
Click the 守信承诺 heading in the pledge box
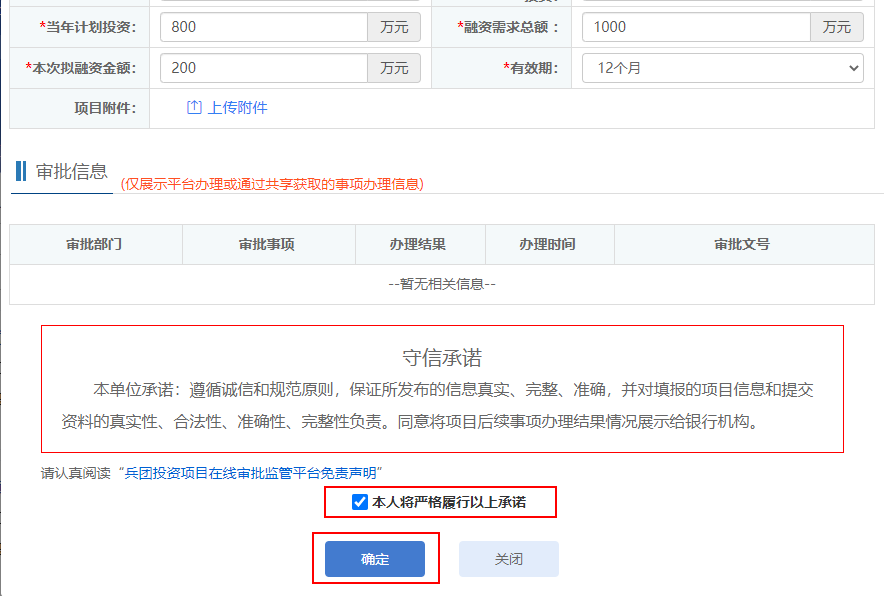pyautogui.click(x=442, y=358)
